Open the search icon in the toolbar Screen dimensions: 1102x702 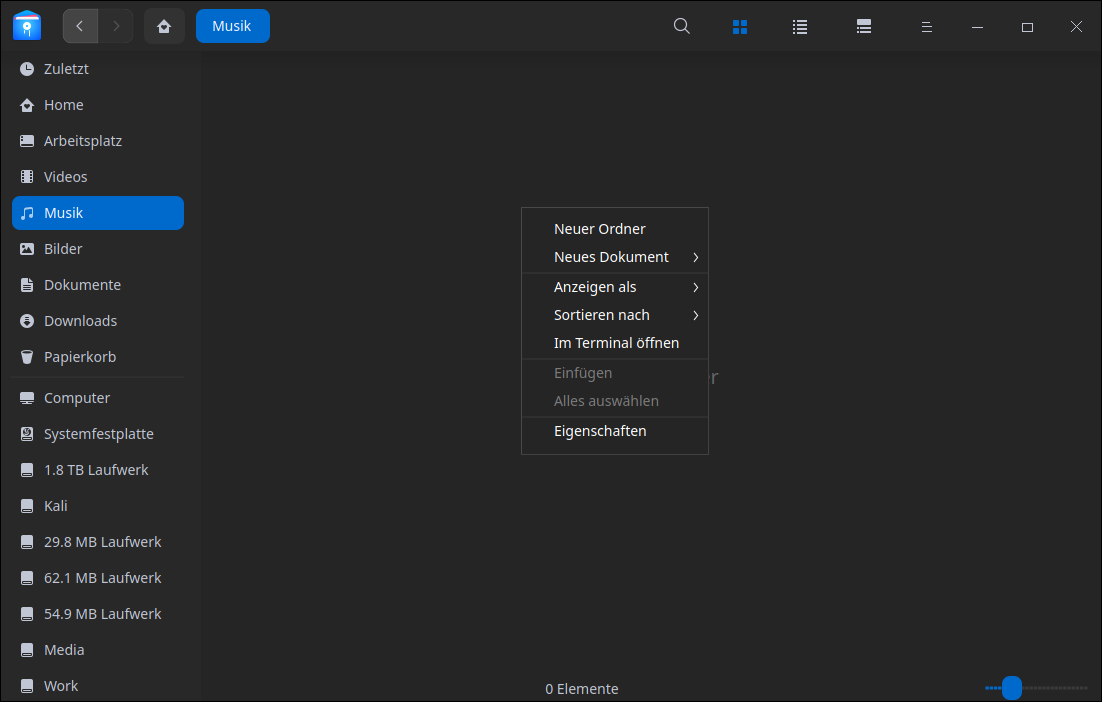[x=682, y=26]
